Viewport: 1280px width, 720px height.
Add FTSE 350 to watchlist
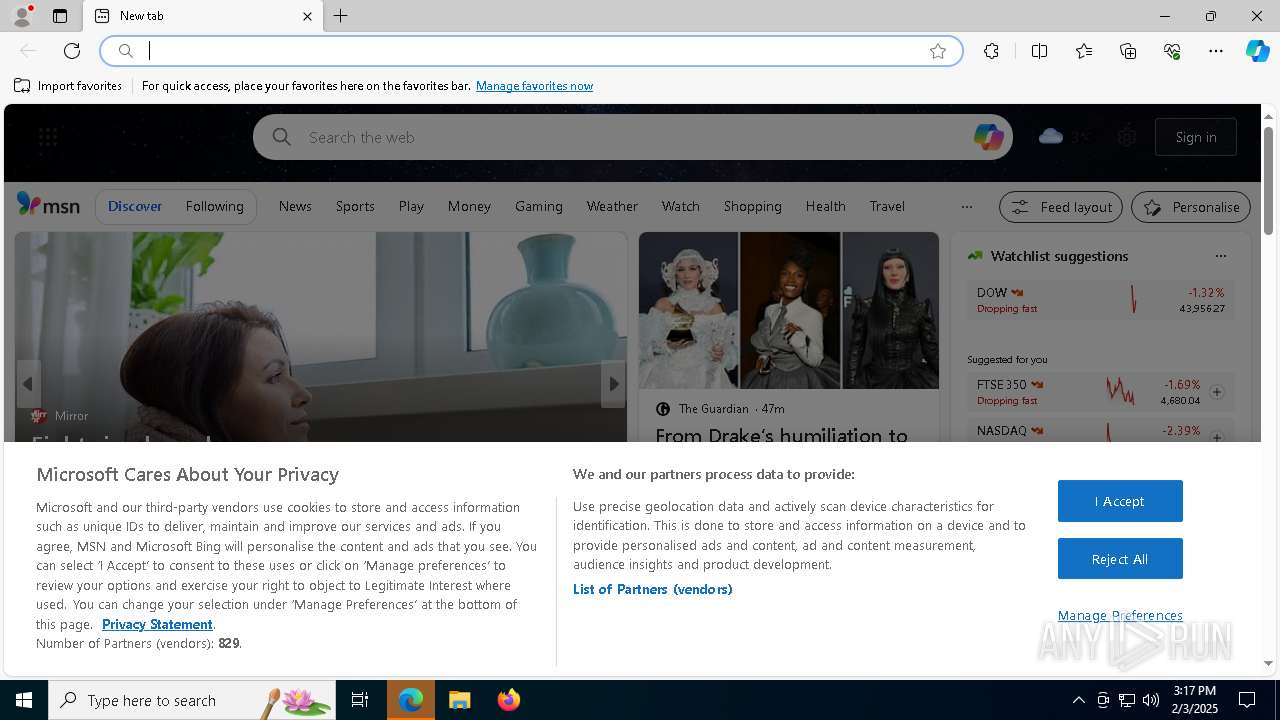[x=1217, y=392]
